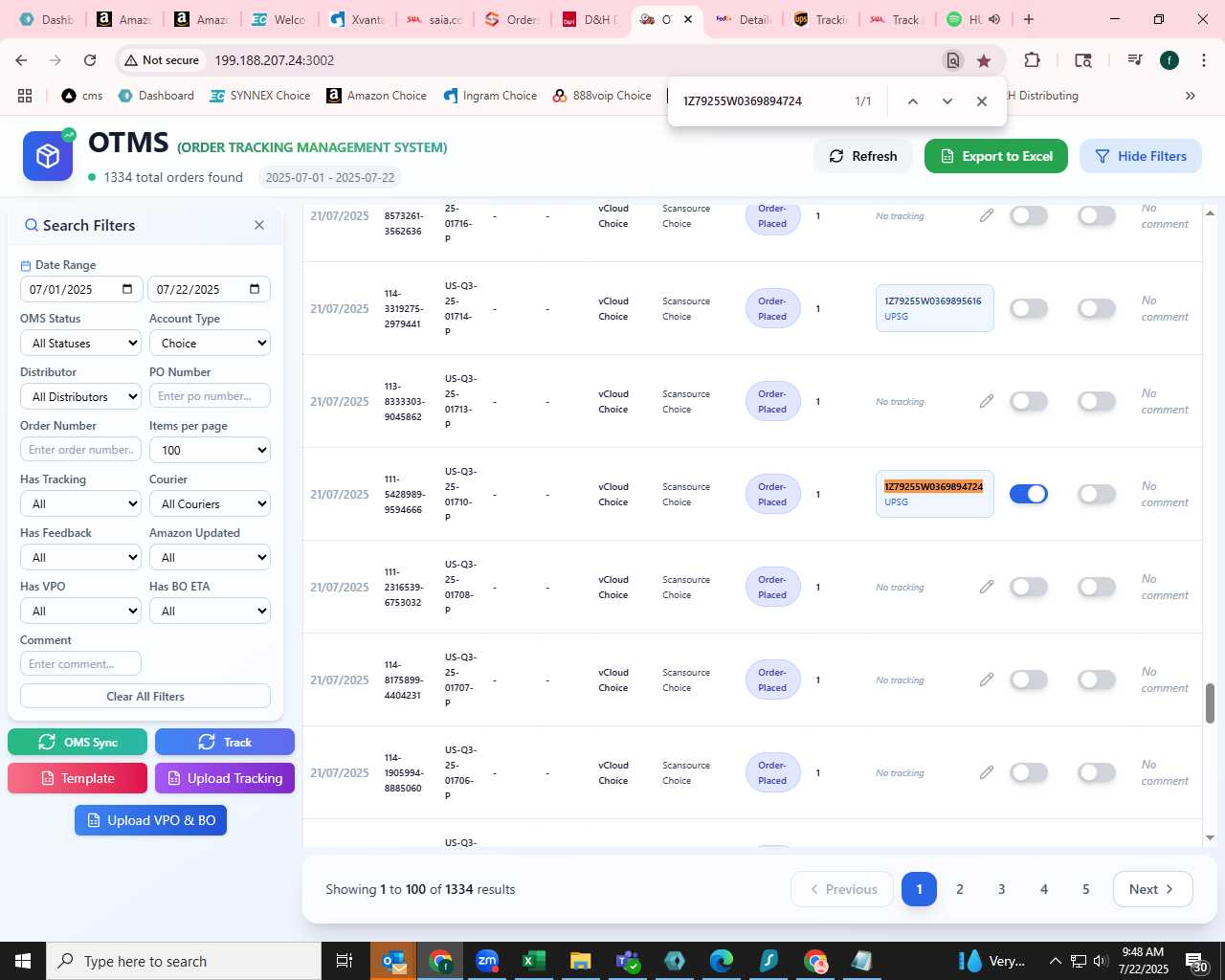The image size is (1225, 980).
Task: Switch to the saia.com browser tab
Action: coord(434,19)
